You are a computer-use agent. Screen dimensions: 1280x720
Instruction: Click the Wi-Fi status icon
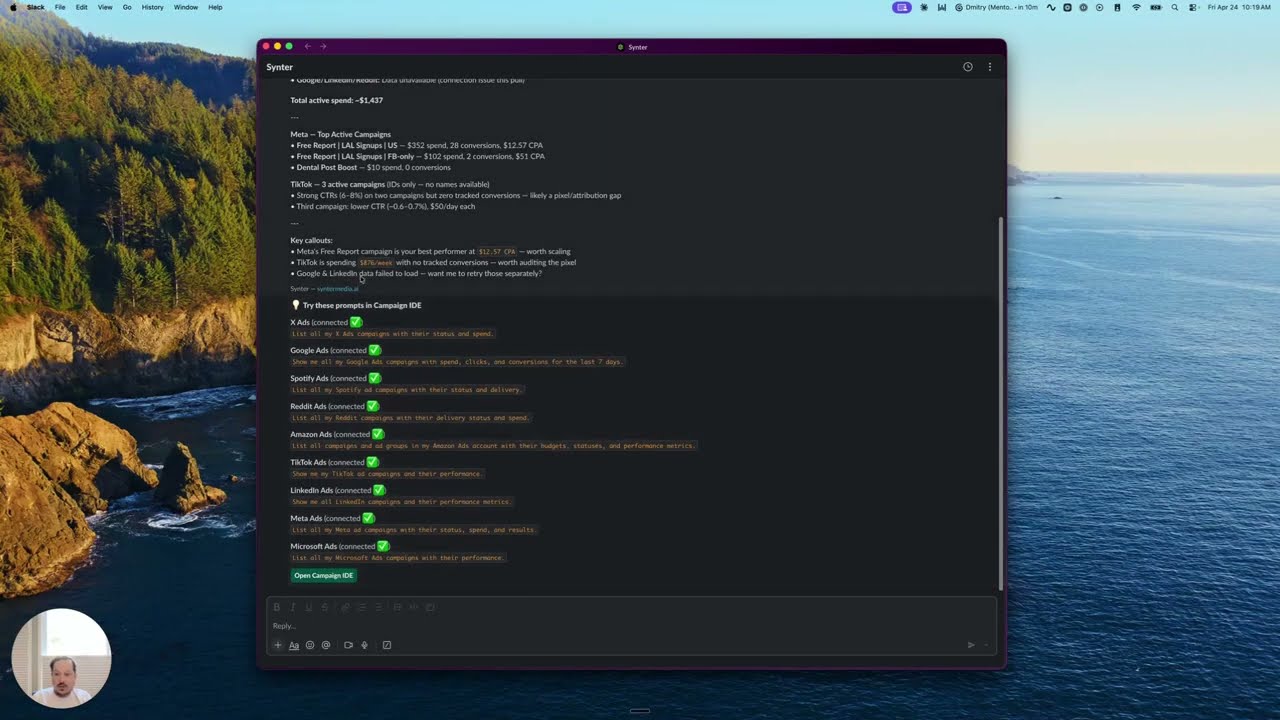tap(1136, 7)
